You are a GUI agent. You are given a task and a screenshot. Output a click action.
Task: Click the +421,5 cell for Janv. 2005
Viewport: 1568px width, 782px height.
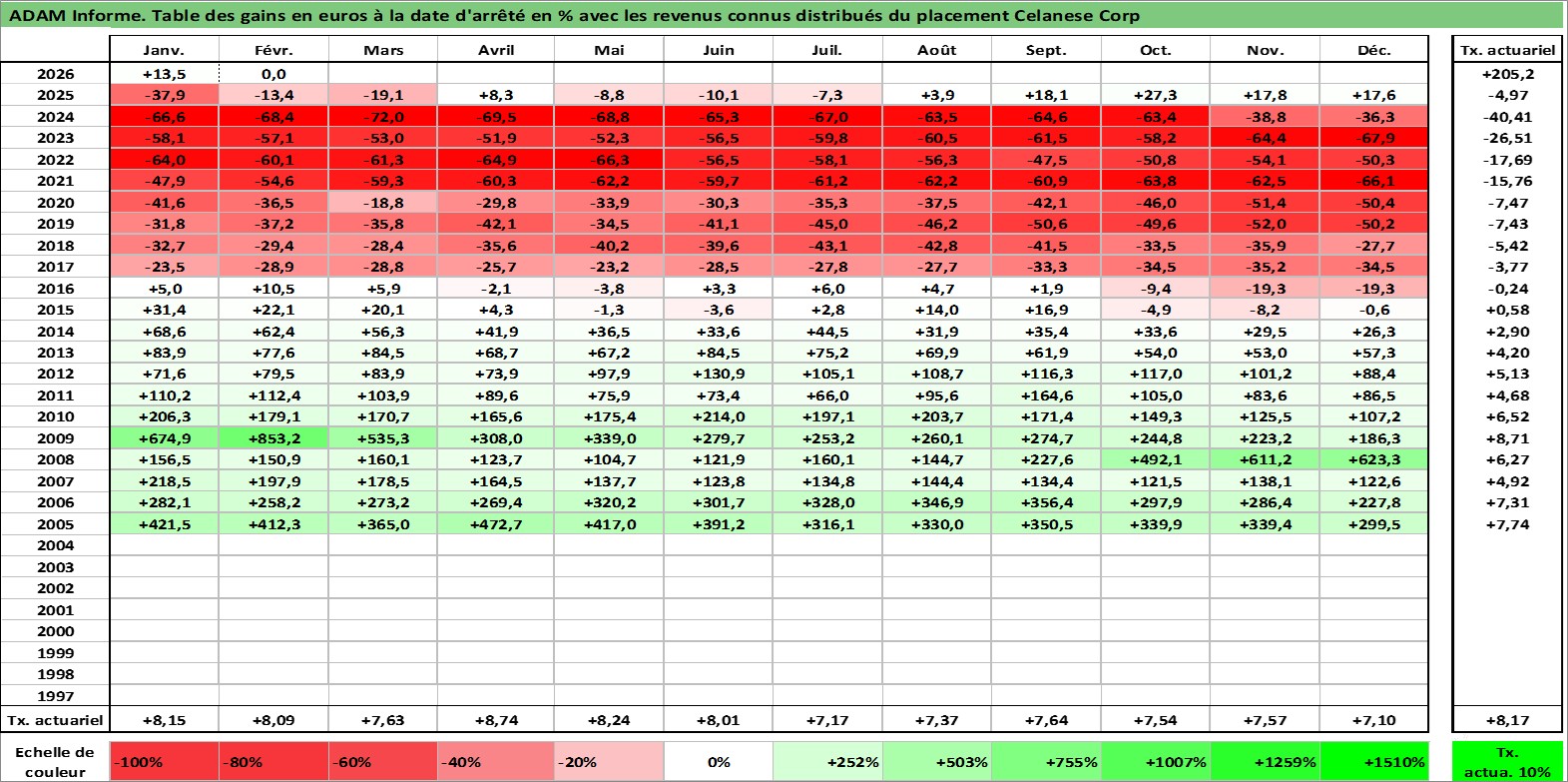[164, 524]
